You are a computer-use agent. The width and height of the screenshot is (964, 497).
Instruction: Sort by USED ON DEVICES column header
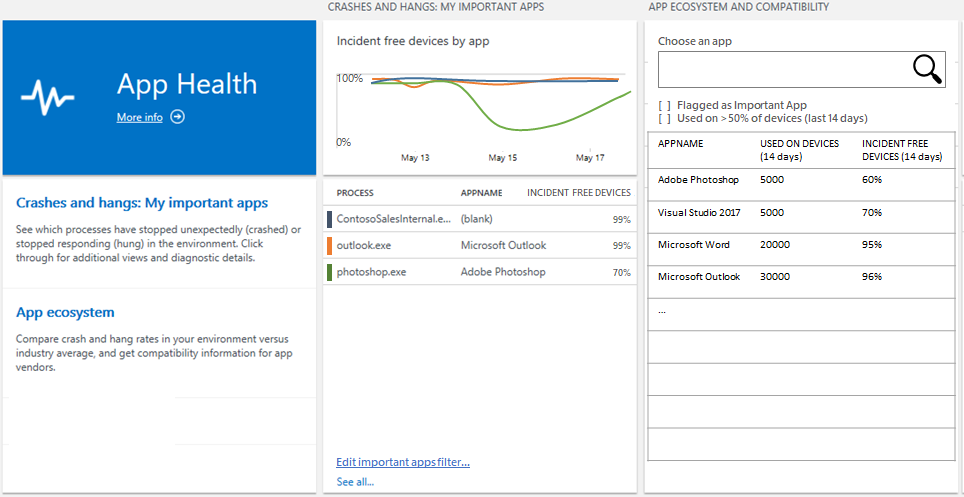[x=798, y=150]
